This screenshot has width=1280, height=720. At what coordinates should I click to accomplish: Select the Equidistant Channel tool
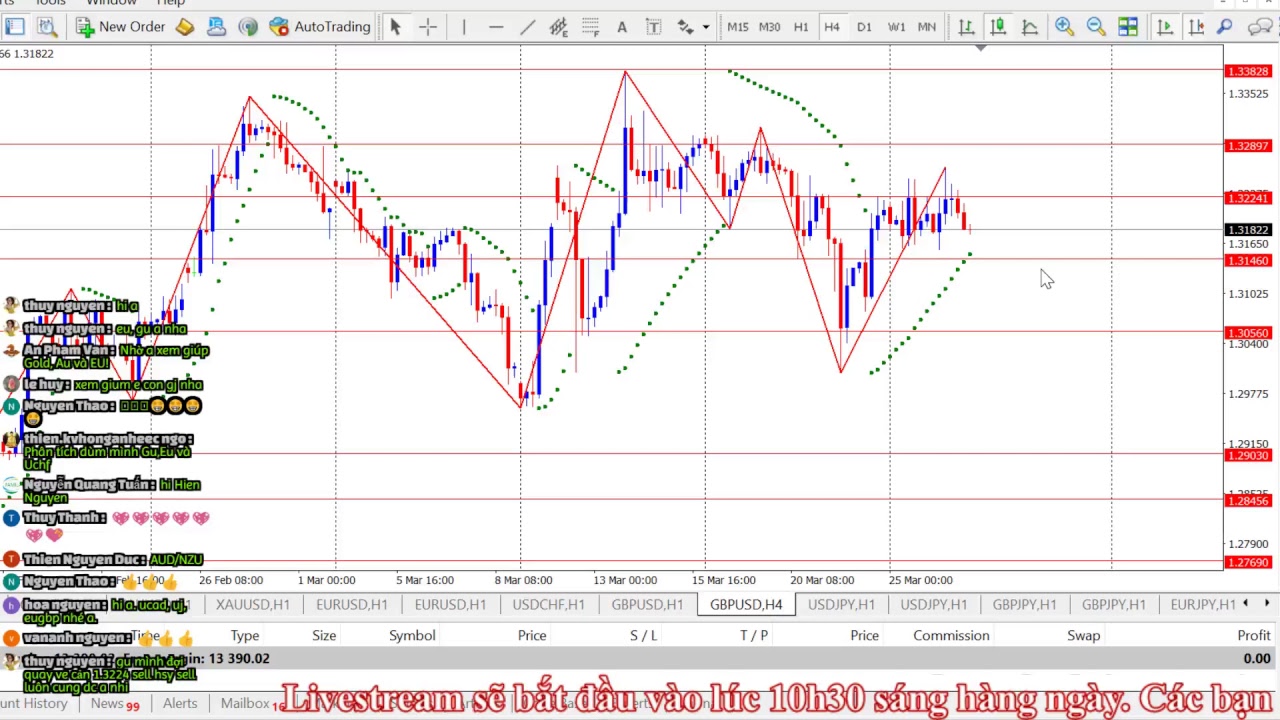pyautogui.click(x=558, y=27)
